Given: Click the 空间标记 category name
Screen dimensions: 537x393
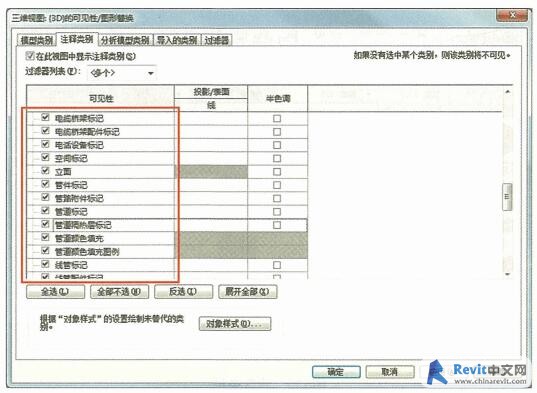Looking at the screenshot, I should pos(71,159).
